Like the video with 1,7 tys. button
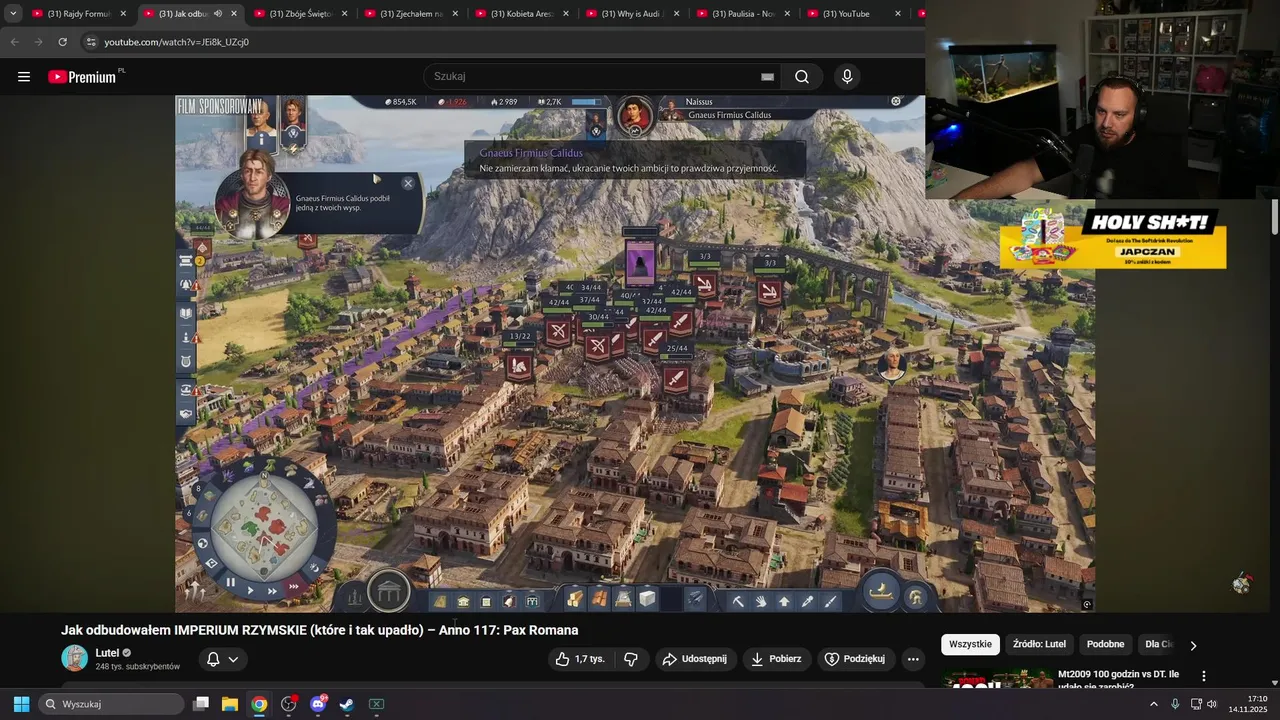This screenshot has height=720, width=1280. (x=580, y=659)
